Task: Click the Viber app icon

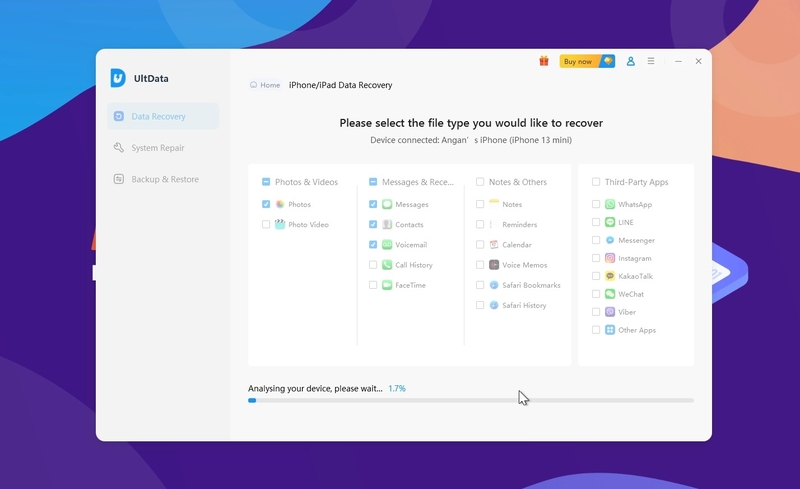Action: click(x=610, y=312)
